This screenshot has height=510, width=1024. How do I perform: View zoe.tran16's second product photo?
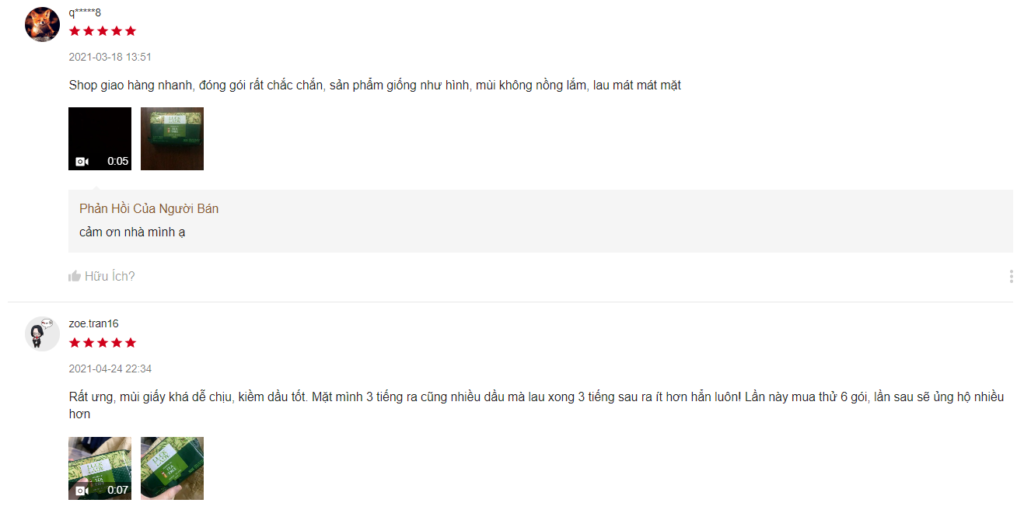point(172,468)
